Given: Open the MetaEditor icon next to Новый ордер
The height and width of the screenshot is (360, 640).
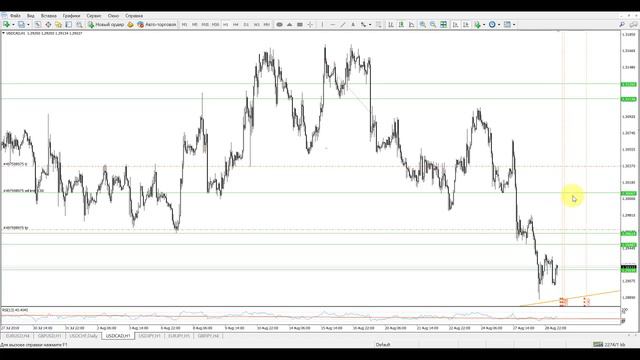Looking at the screenshot, I should coord(130,24).
